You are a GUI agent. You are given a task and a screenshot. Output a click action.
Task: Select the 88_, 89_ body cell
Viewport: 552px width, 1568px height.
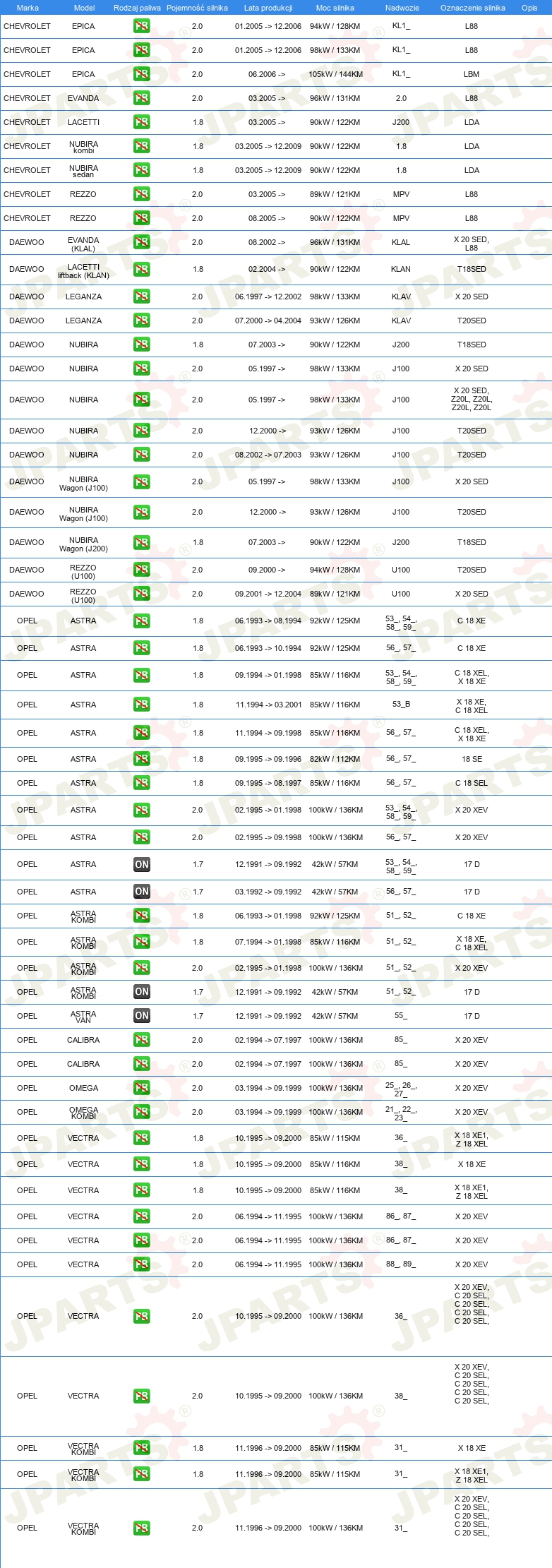point(401,1264)
